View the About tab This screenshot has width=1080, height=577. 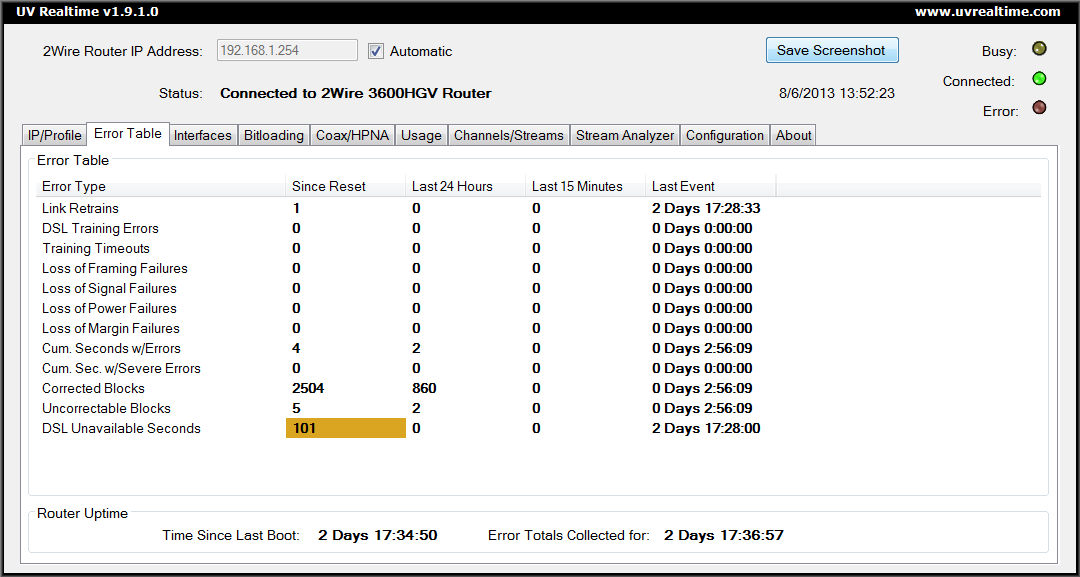click(794, 135)
